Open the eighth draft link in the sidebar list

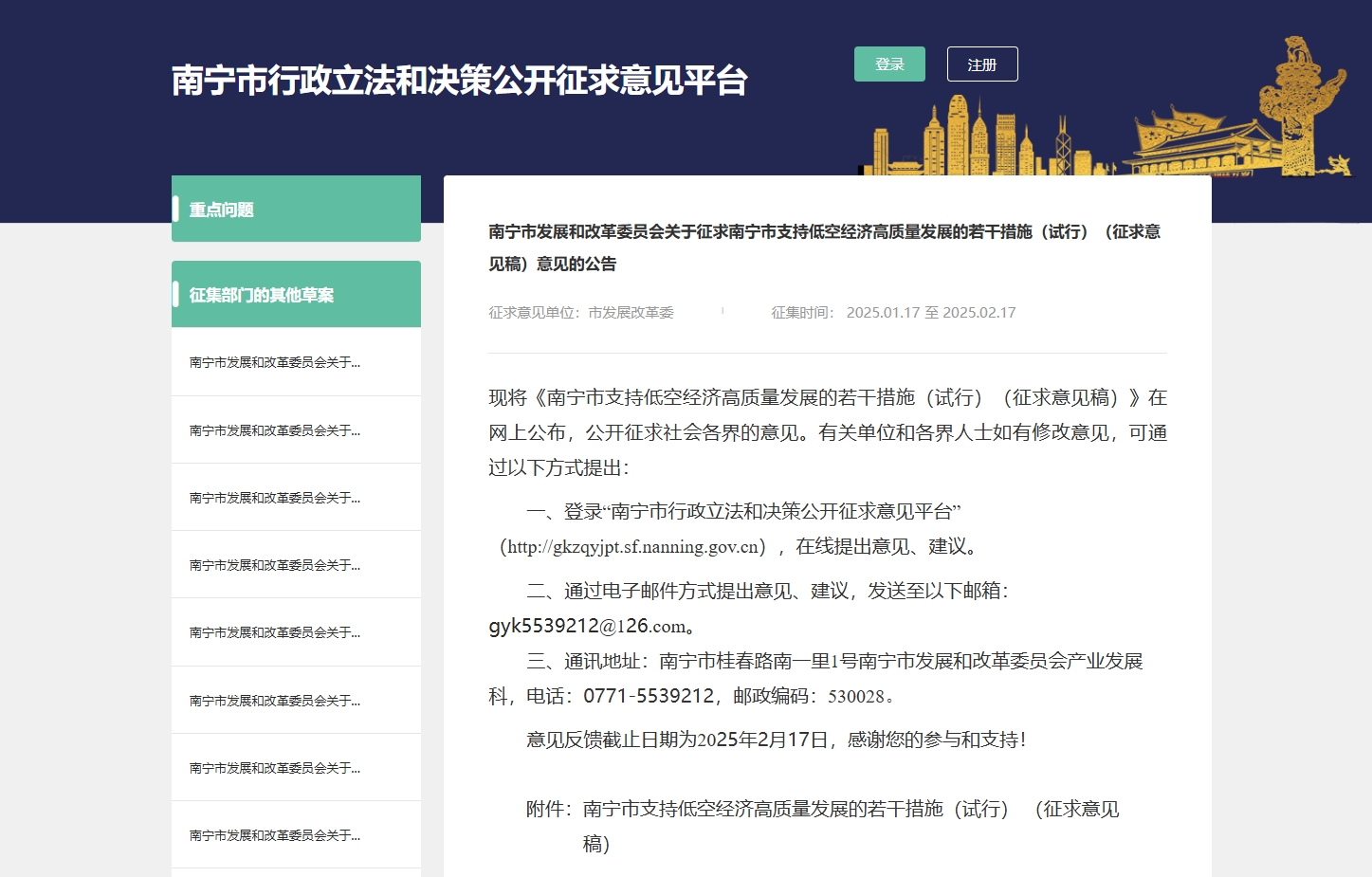(275, 835)
